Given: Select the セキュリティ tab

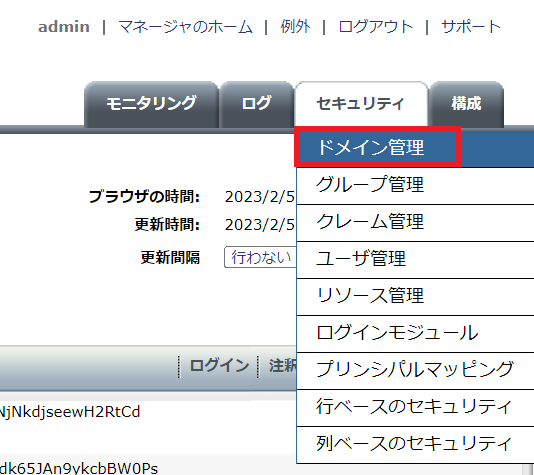Looking at the screenshot, I should click(361, 104).
